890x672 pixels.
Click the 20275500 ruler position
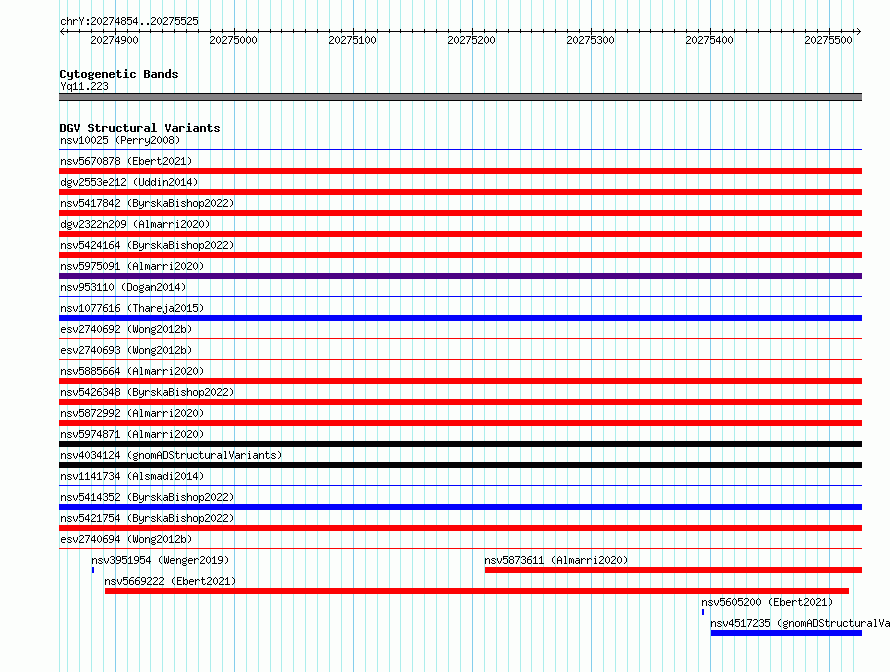coord(828,40)
